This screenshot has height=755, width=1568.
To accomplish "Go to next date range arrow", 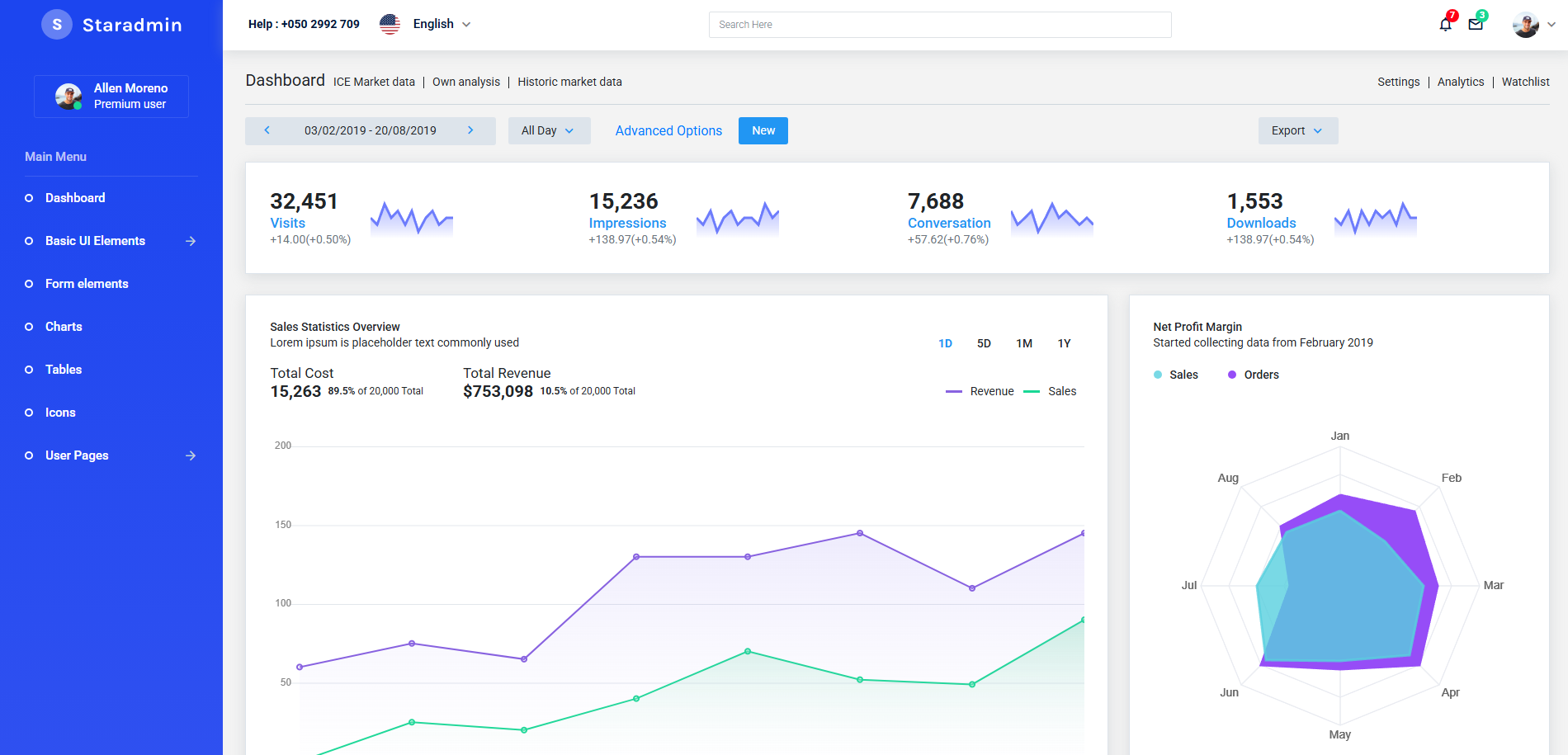I will (470, 130).
